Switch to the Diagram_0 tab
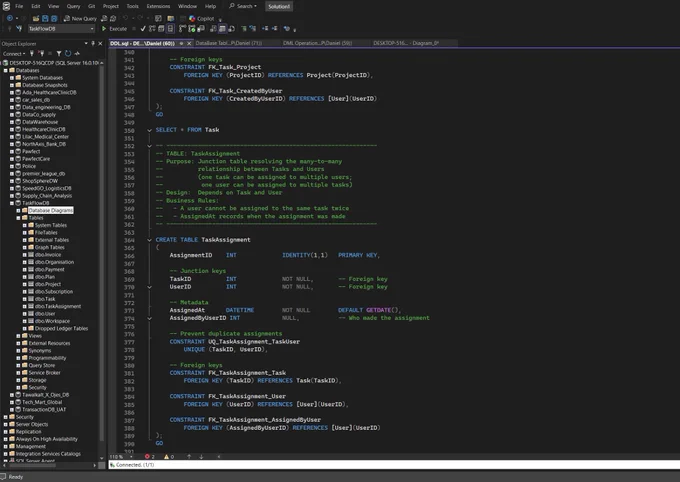Viewport: 680px width, 482px height. 406,43
